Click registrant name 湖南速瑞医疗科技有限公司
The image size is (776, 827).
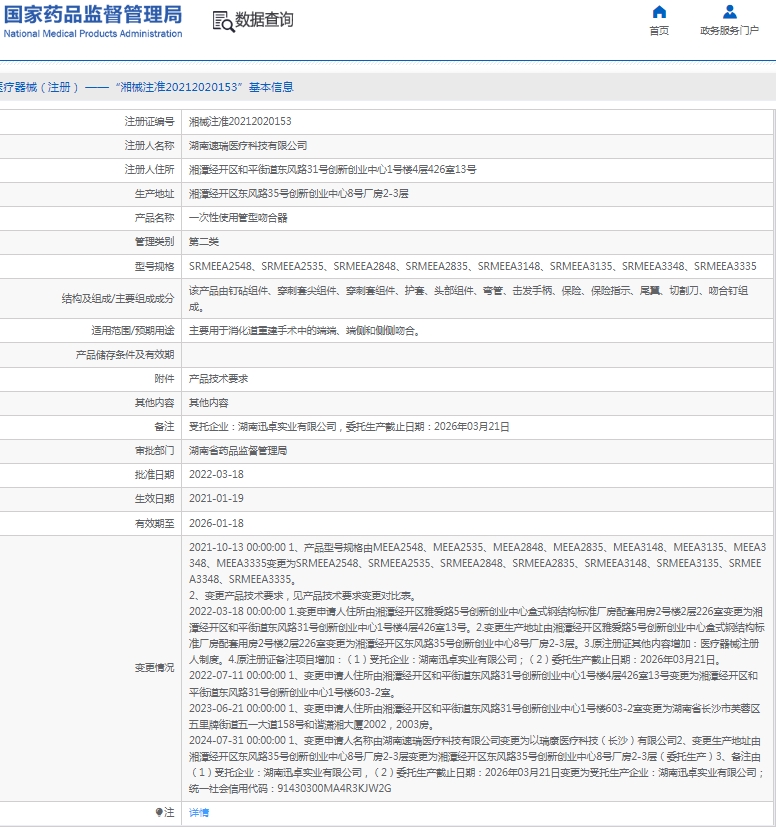point(248,146)
